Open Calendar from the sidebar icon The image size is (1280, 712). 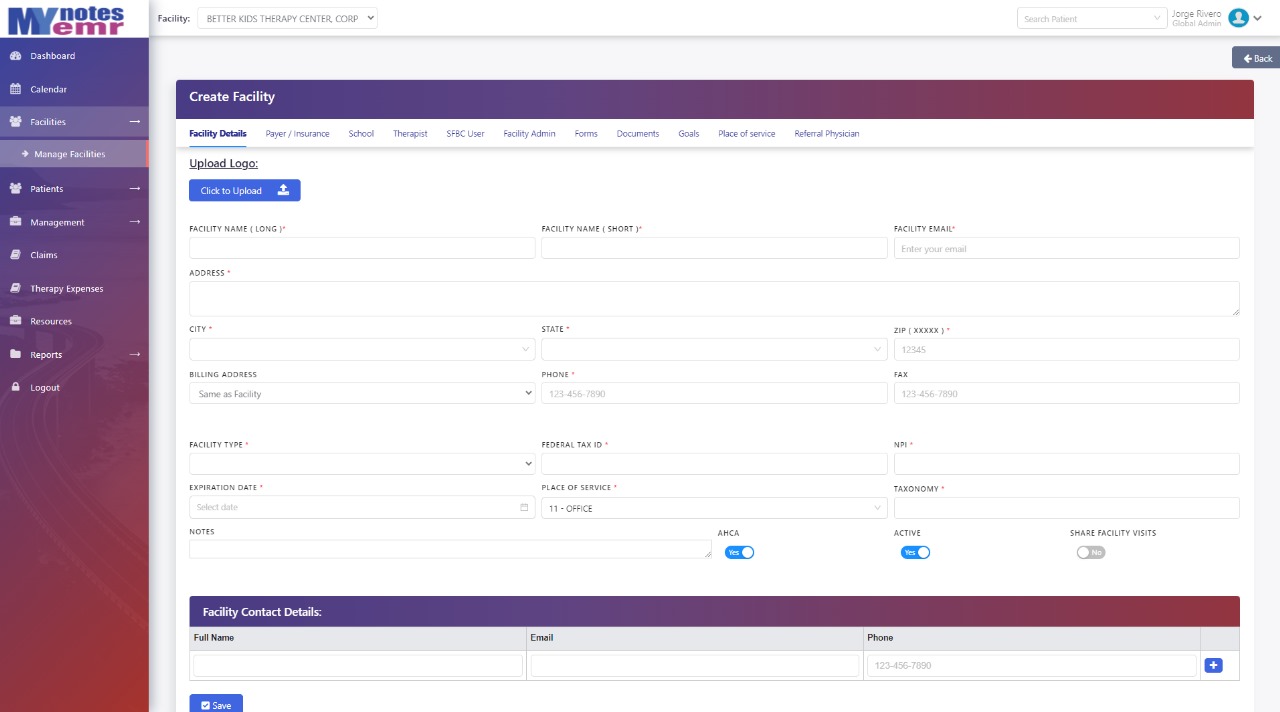16,89
